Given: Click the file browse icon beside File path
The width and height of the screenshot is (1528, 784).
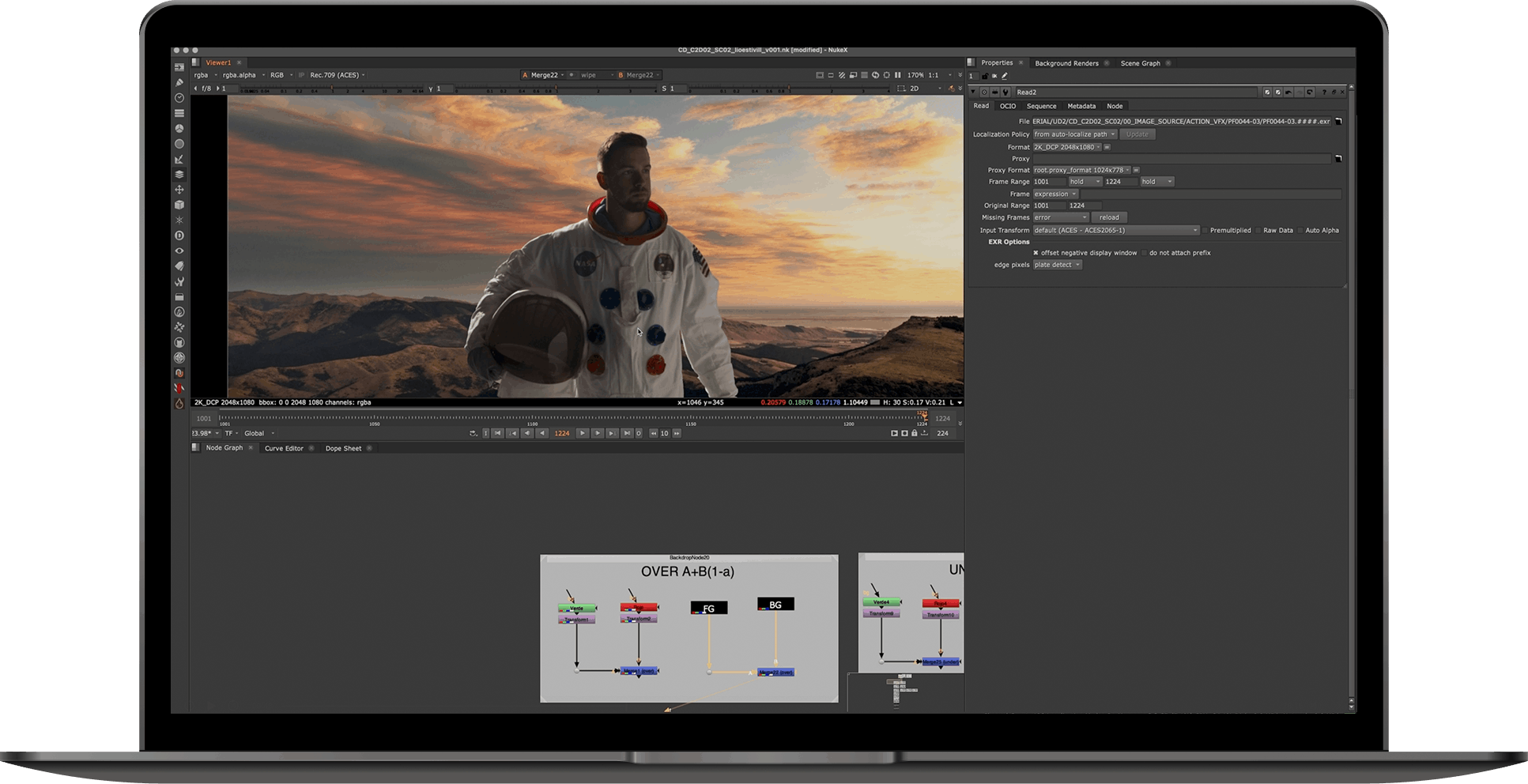Looking at the screenshot, I should click(x=1338, y=122).
